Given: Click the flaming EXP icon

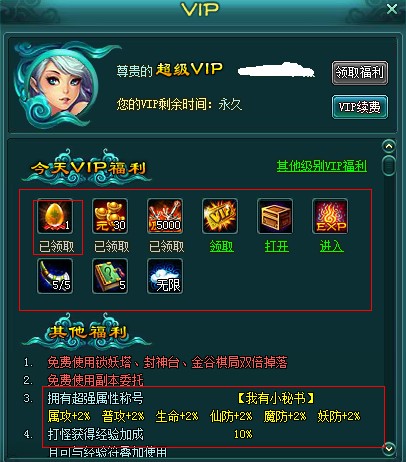Looking at the screenshot, I should (x=330, y=216).
